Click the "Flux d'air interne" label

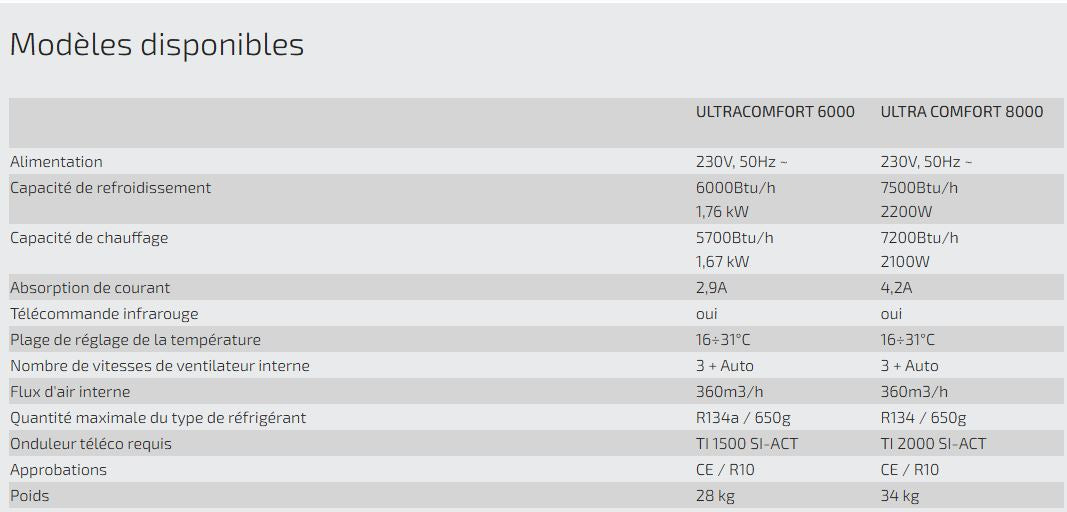click(70, 392)
